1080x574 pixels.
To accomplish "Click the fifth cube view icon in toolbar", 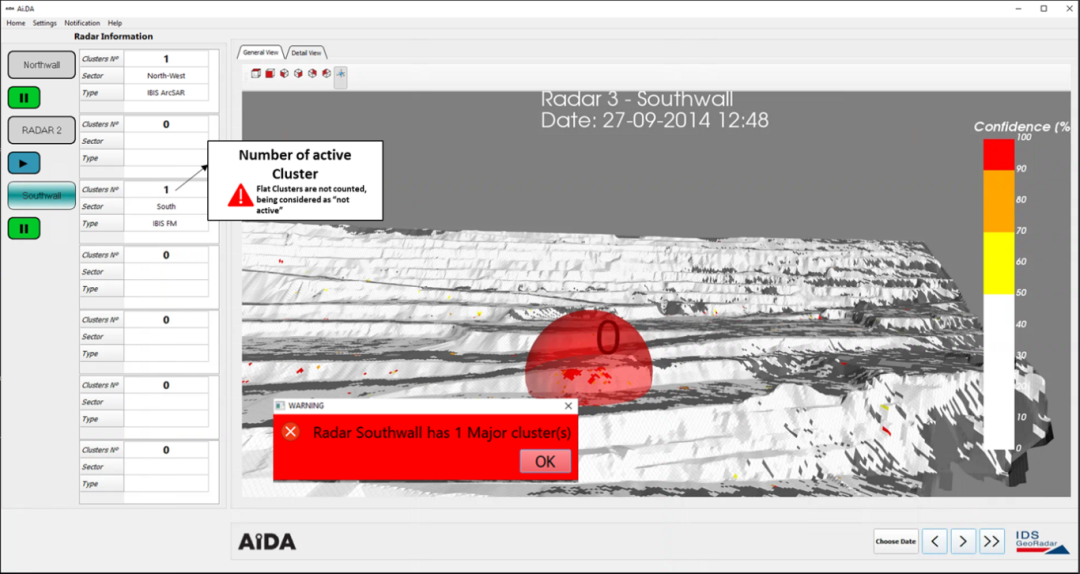I will 312,73.
